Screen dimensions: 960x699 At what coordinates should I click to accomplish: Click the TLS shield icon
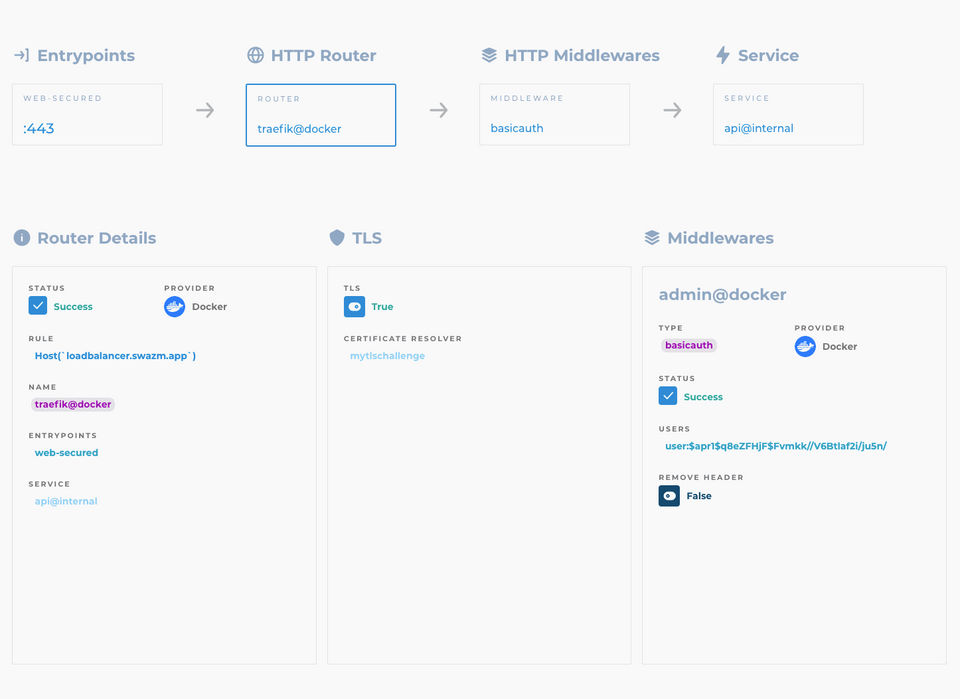337,238
